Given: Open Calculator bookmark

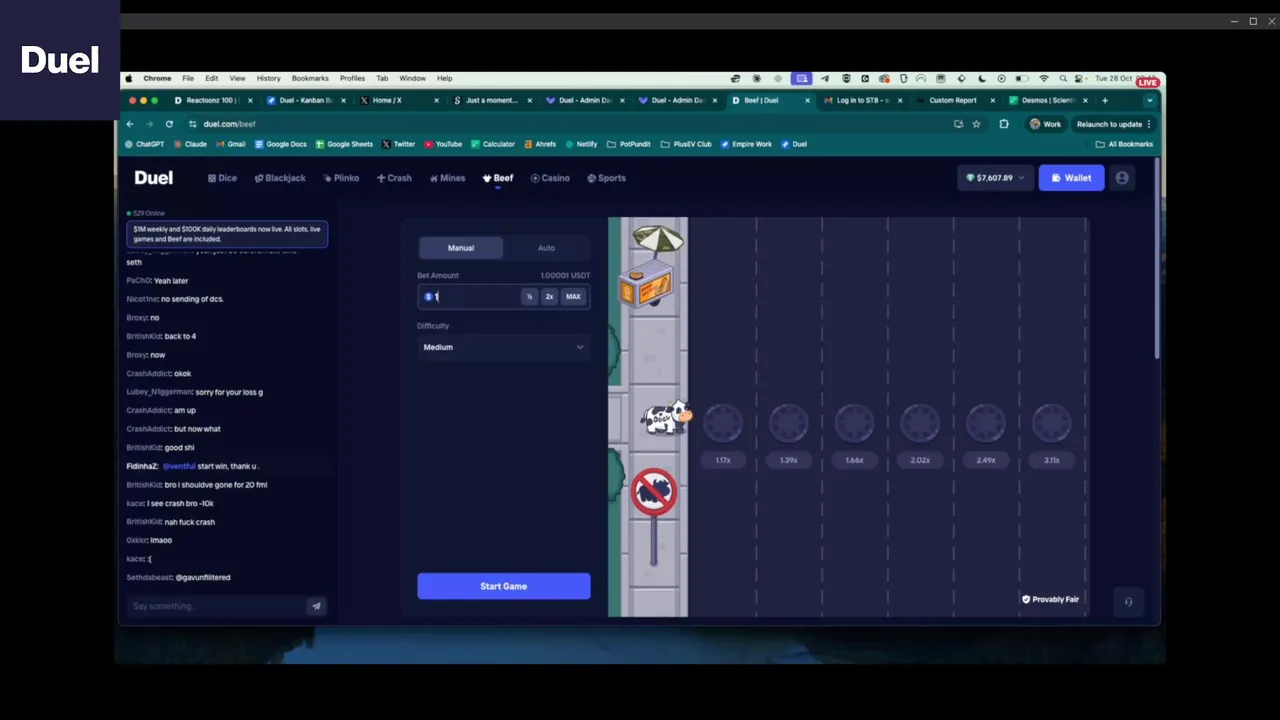Looking at the screenshot, I should pos(493,144).
